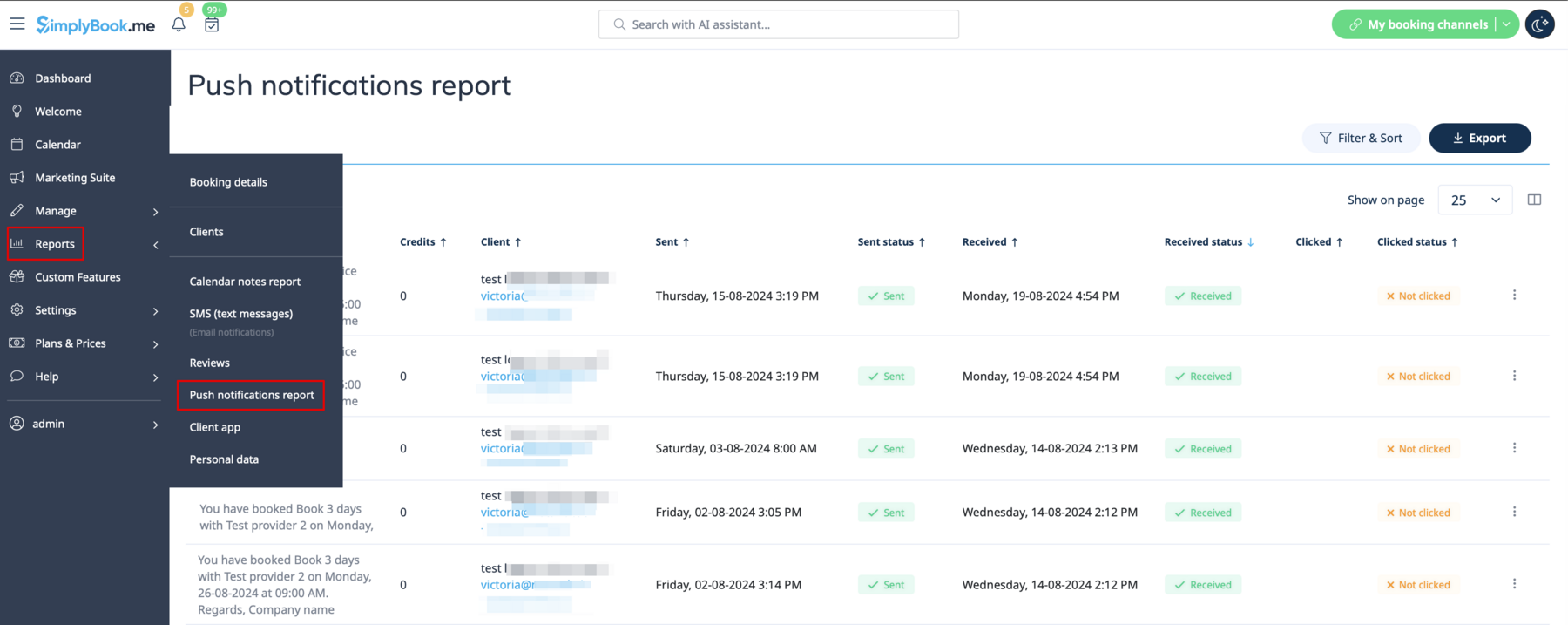Screen dimensions: 1568x625
Task: Click the Custom Features icon in the sidebar
Action: tap(17, 277)
